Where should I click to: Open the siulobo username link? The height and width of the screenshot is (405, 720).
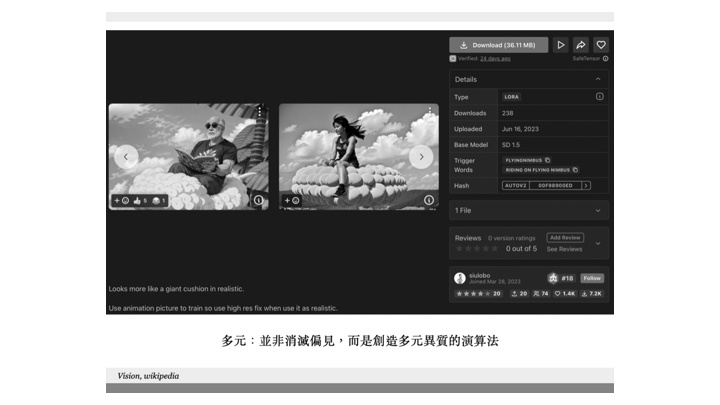479,276
